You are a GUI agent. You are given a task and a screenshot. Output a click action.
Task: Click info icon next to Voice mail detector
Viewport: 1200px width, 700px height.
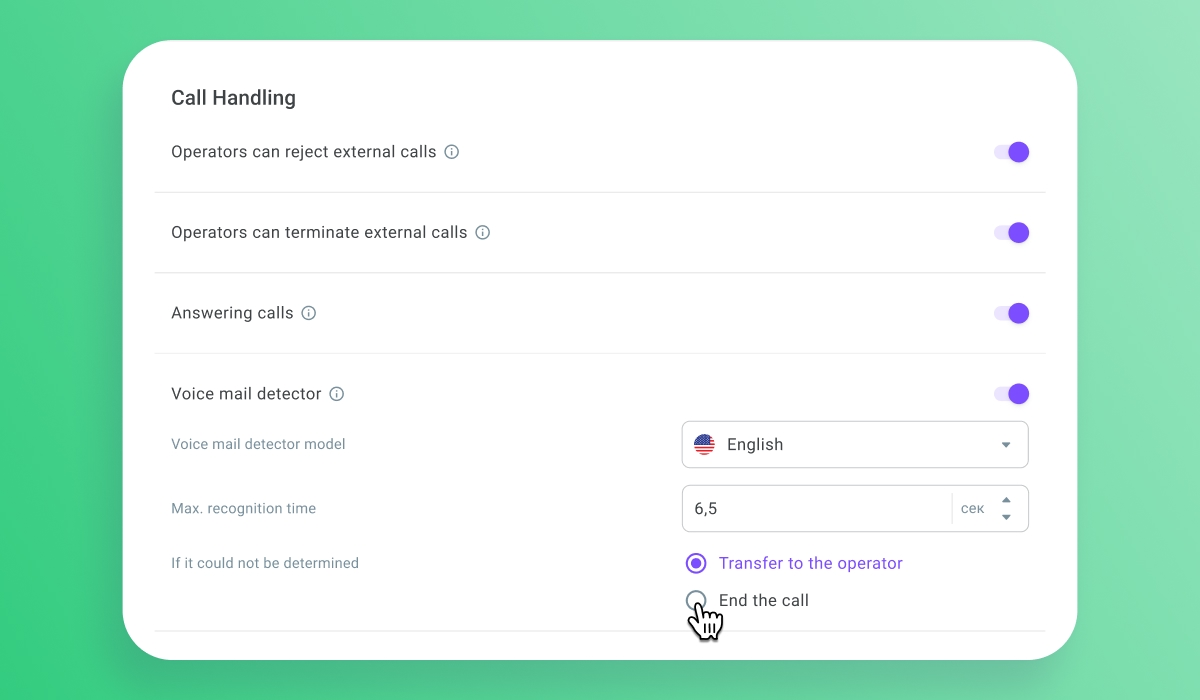(x=337, y=394)
